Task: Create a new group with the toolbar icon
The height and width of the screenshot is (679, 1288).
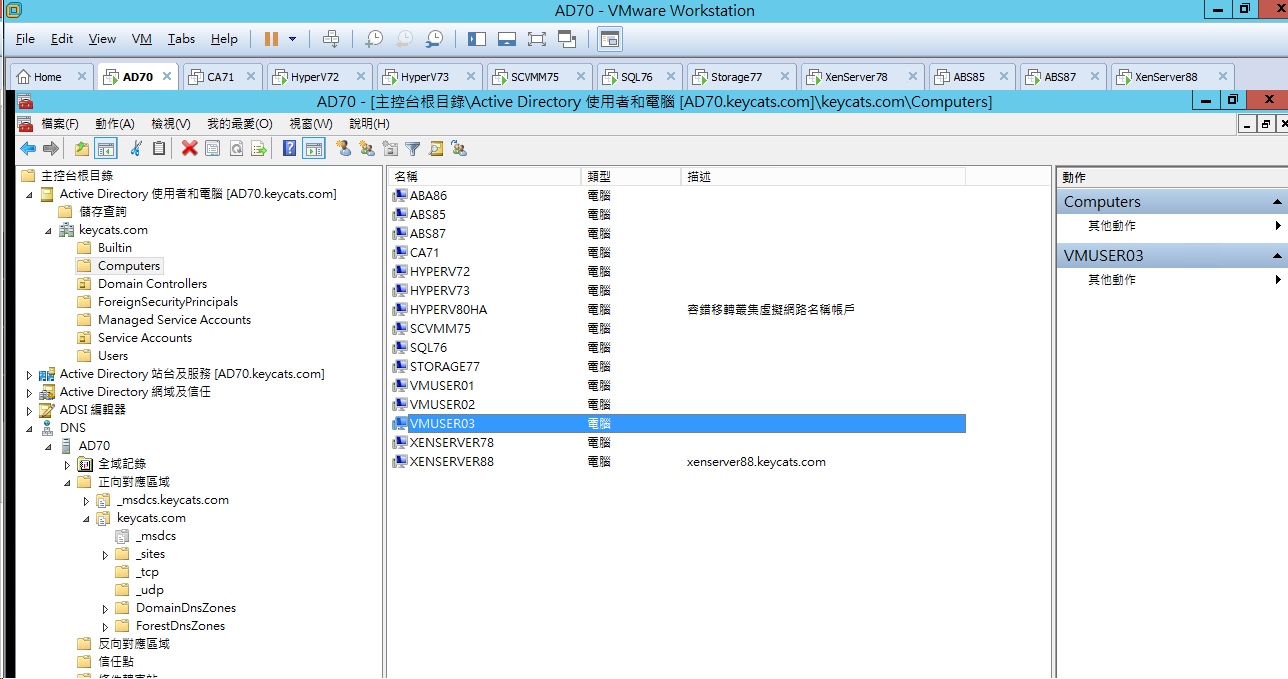Action: coord(367,149)
